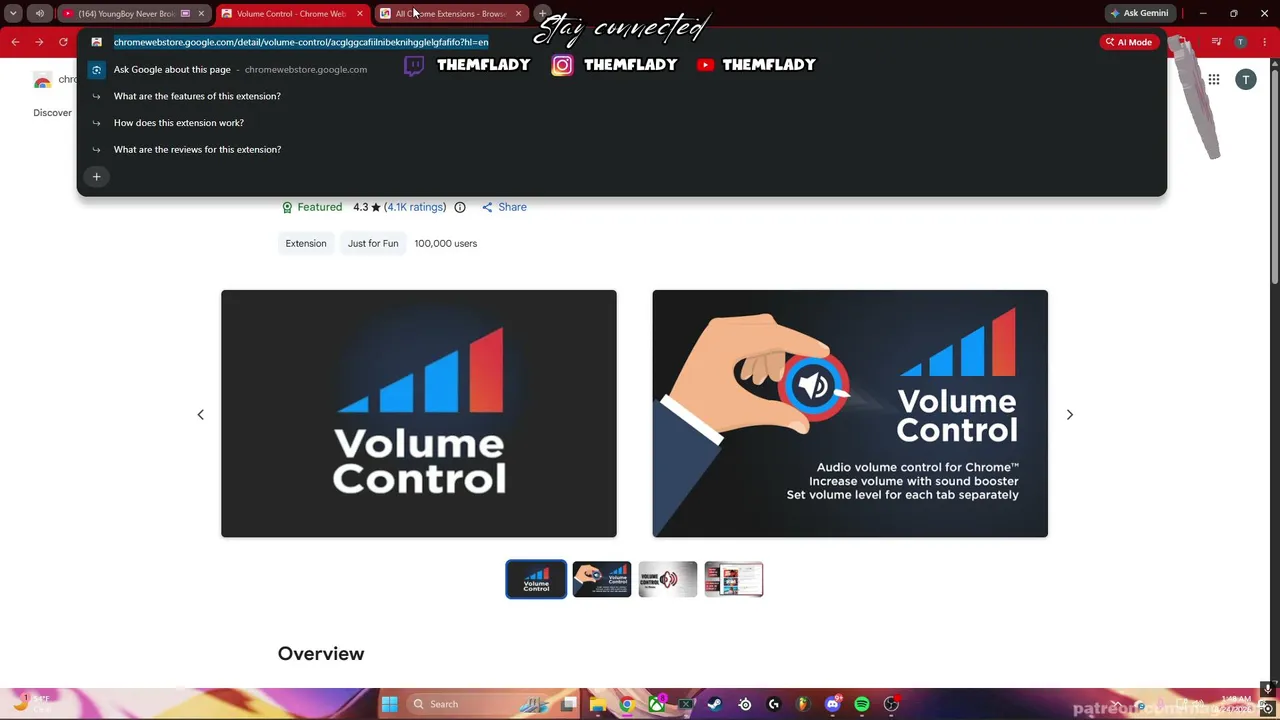Choose 'What are the features of this extension?'

(x=622, y=96)
